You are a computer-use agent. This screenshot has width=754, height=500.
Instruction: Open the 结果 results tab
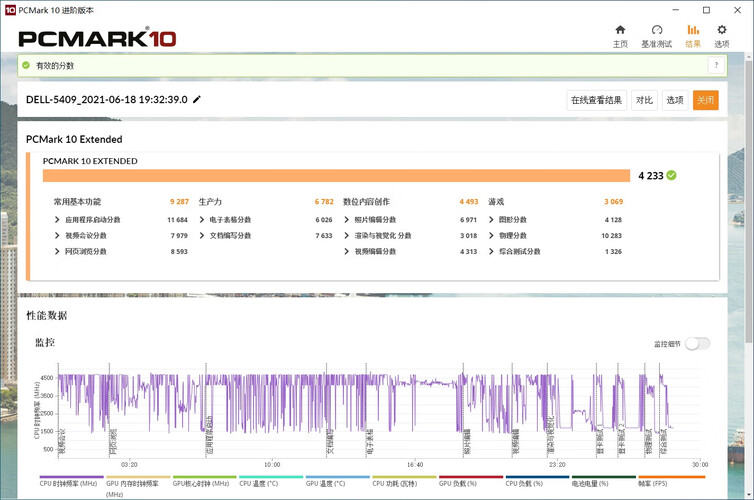(x=693, y=36)
